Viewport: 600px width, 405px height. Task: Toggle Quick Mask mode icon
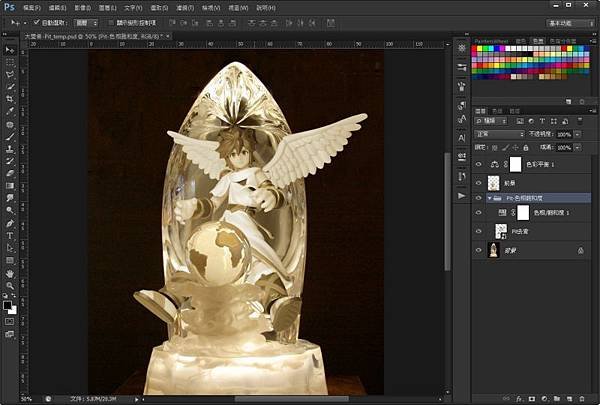coord(10,322)
